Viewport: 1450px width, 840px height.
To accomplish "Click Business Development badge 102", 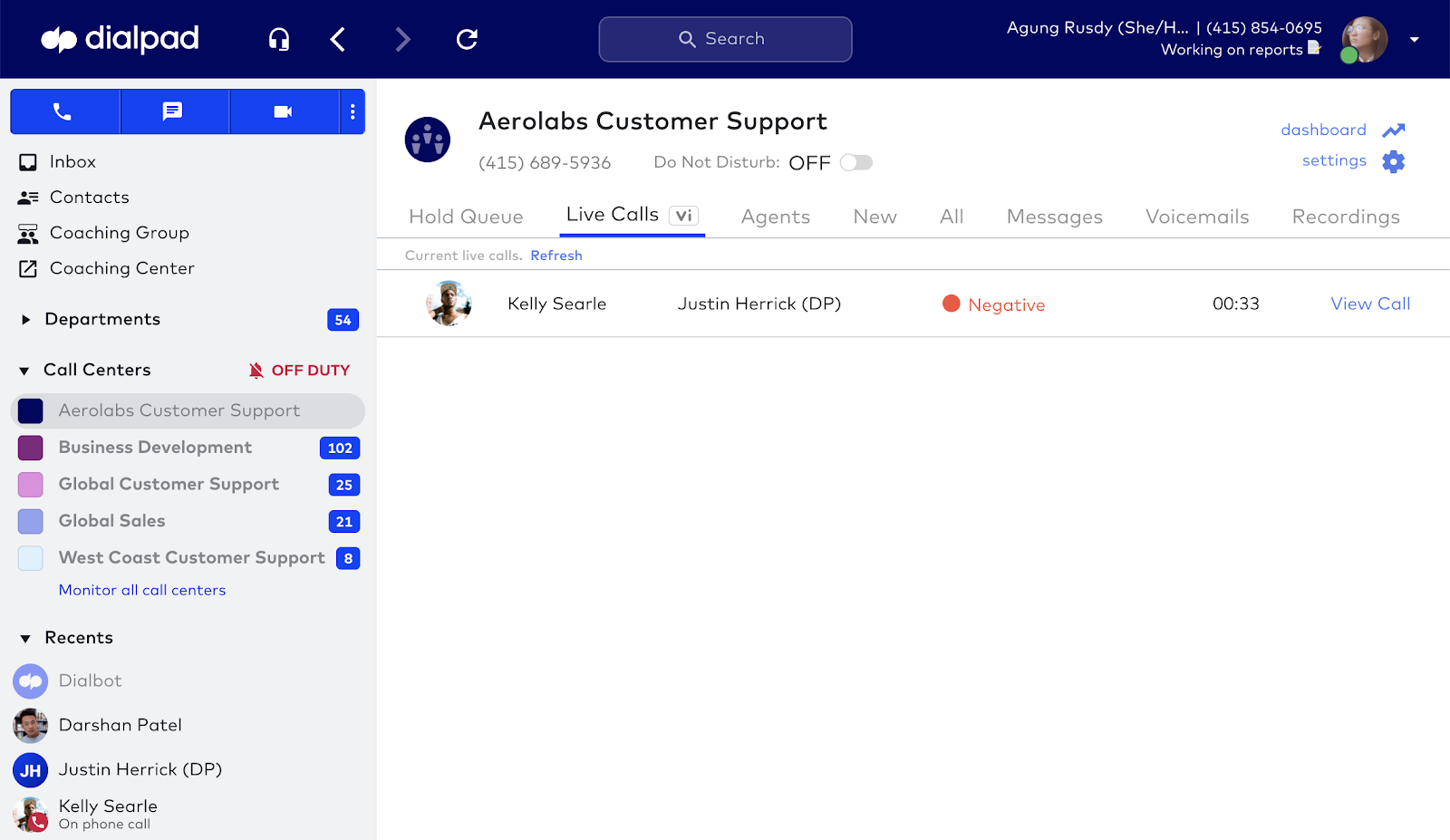I will coord(340,448).
